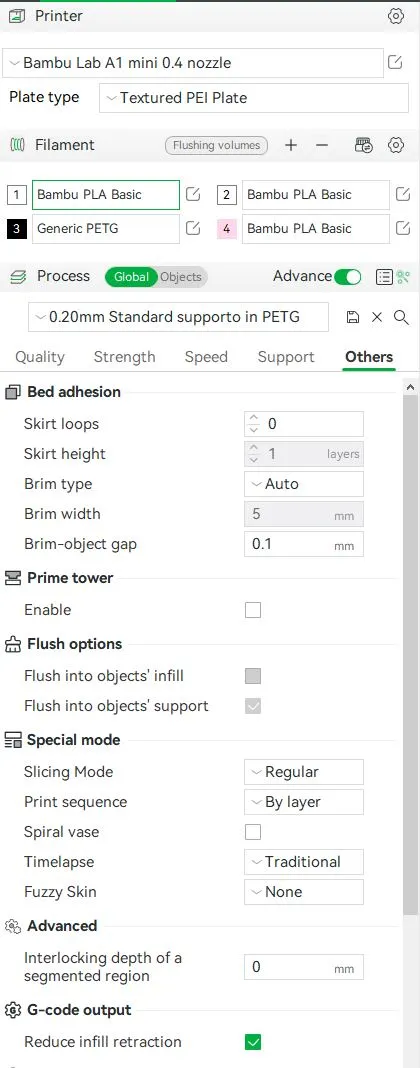The height and width of the screenshot is (1068, 420).
Task: Open printer settings gear icon
Action: tap(395, 16)
